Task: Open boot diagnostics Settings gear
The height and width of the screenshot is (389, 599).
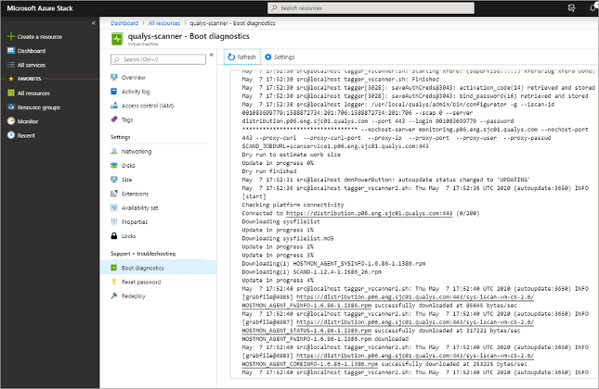Action: tap(268, 57)
